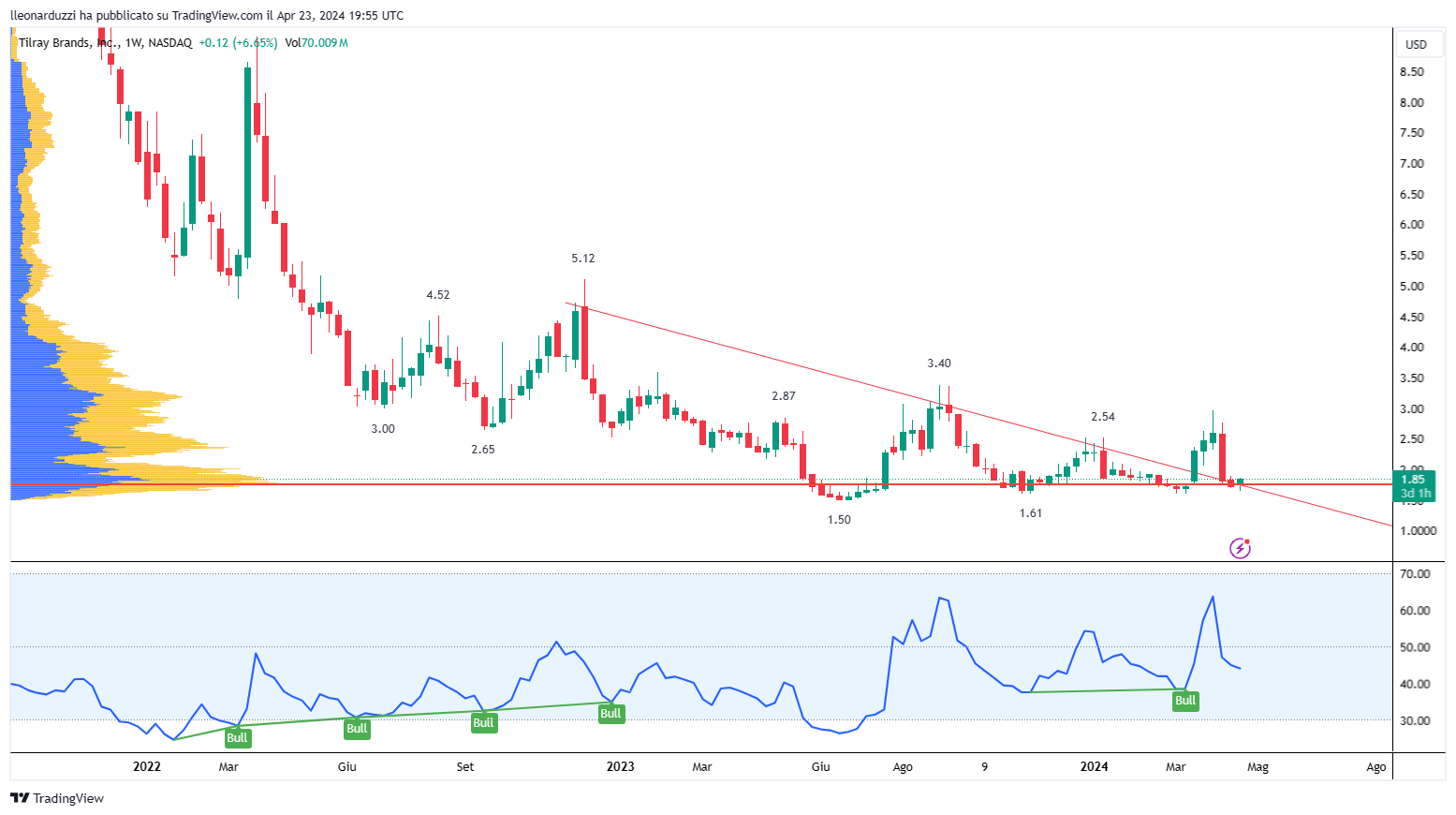The width and height of the screenshot is (1456, 815).
Task: Click the 9 label on time axis
Action: coord(985,767)
